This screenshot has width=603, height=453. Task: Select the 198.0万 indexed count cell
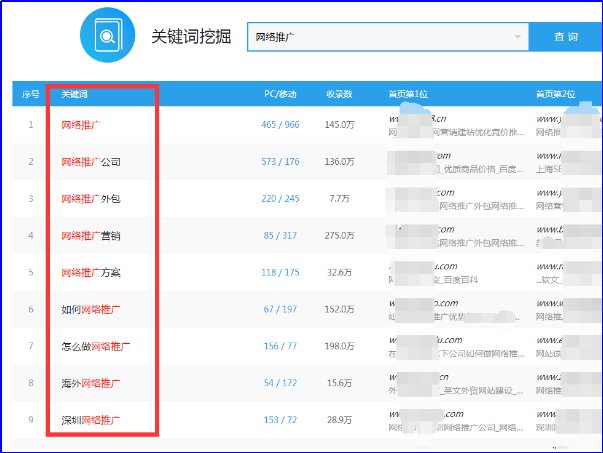tap(339, 346)
